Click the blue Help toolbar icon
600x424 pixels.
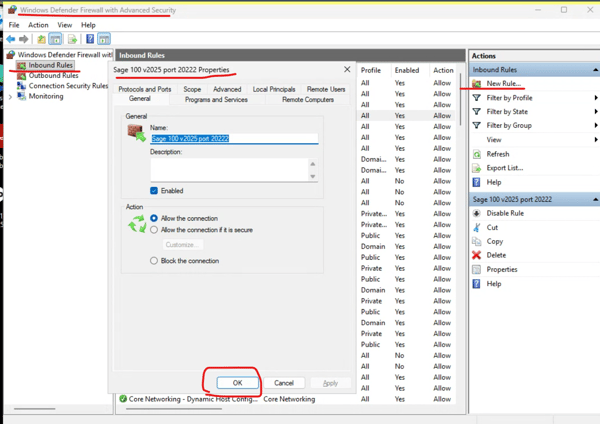point(89,39)
